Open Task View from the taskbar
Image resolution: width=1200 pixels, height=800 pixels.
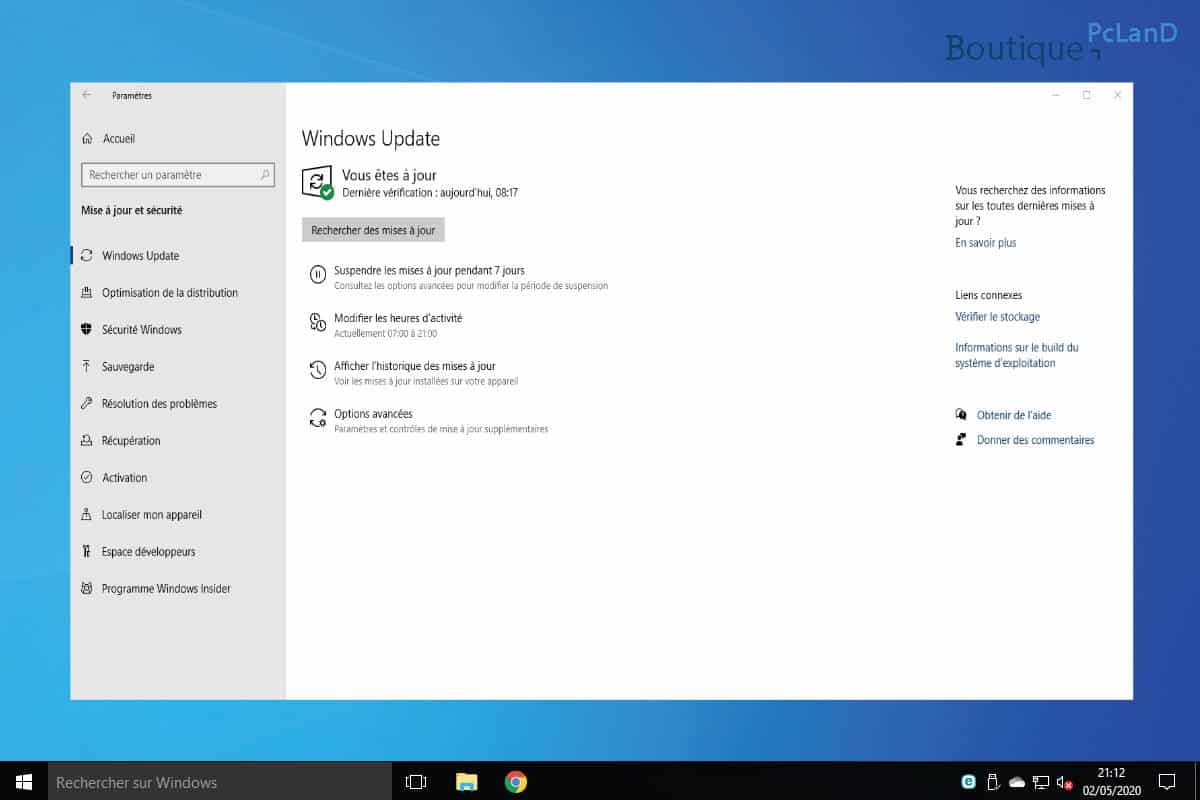(x=416, y=782)
